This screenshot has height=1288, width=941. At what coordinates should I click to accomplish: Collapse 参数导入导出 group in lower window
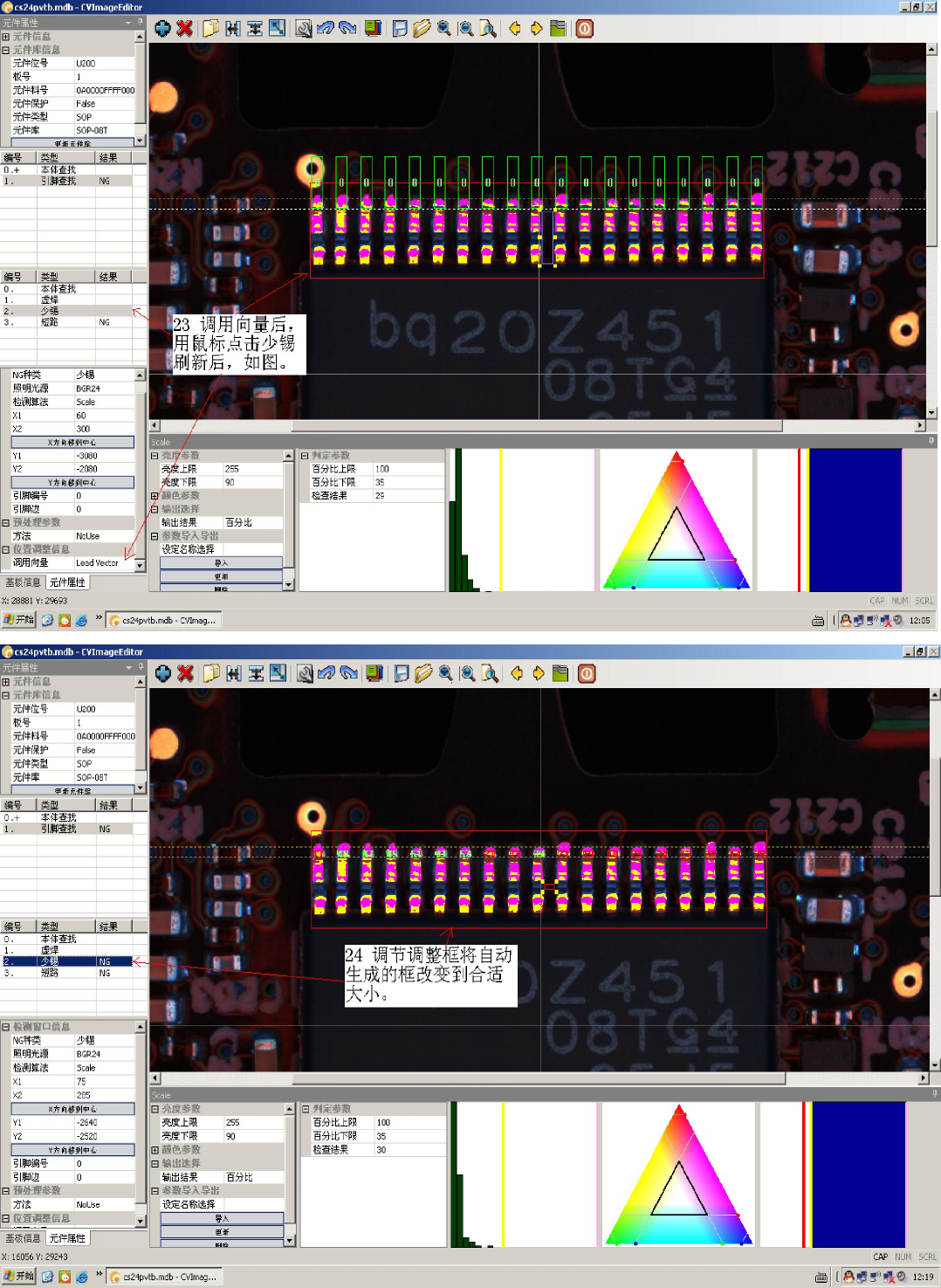(x=155, y=1190)
